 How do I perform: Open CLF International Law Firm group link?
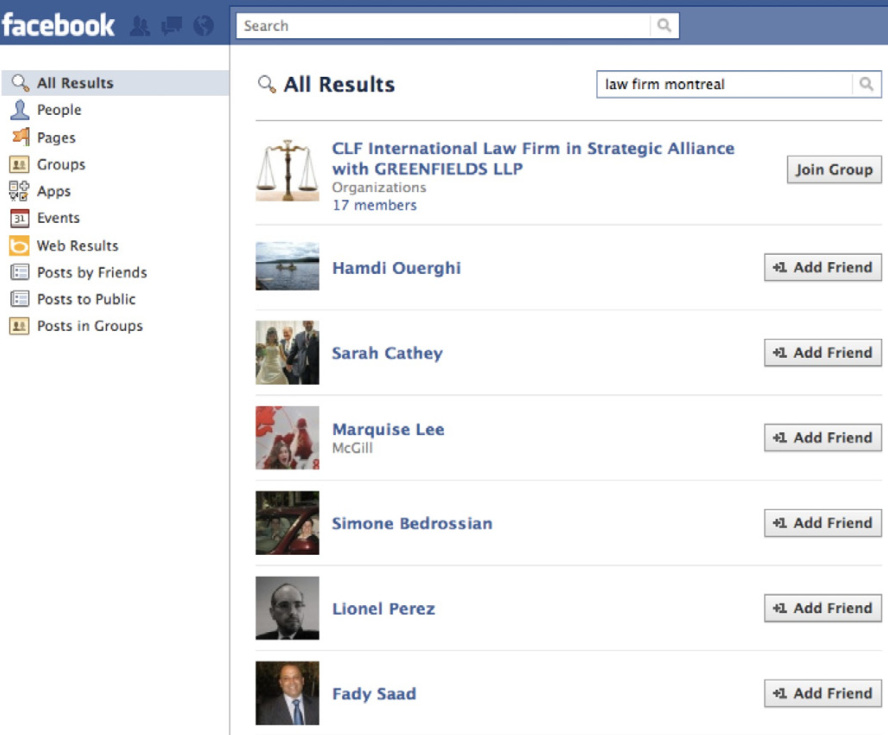coord(533,159)
